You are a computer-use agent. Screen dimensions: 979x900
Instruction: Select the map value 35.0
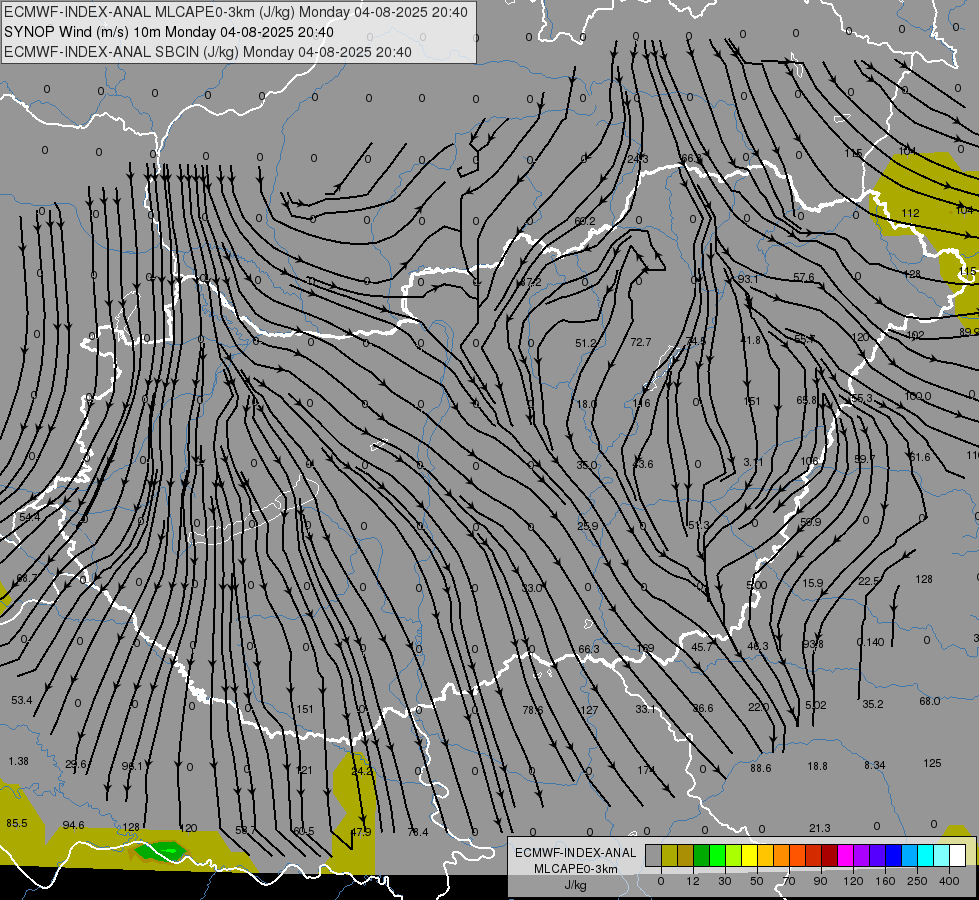point(586,465)
